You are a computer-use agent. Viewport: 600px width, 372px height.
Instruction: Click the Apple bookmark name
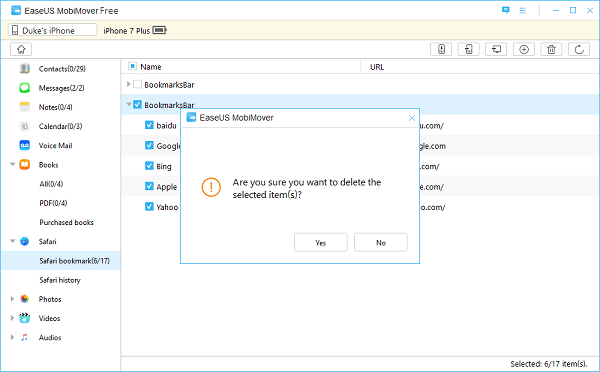(166, 187)
